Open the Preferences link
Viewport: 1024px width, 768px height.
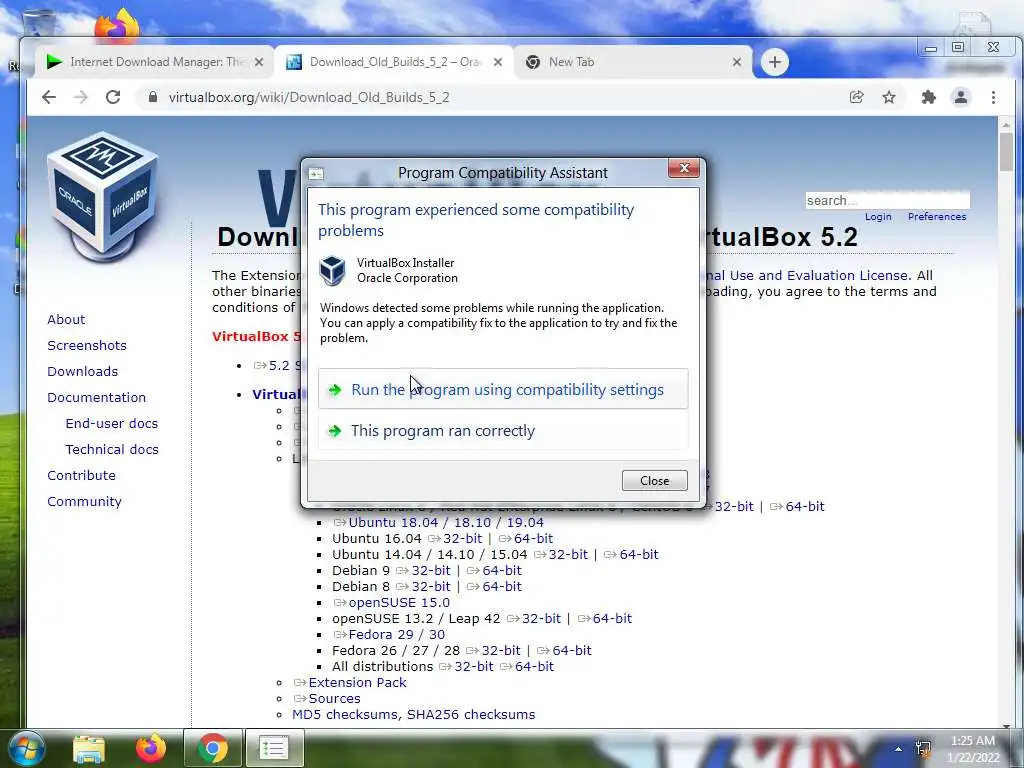tap(936, 217)
